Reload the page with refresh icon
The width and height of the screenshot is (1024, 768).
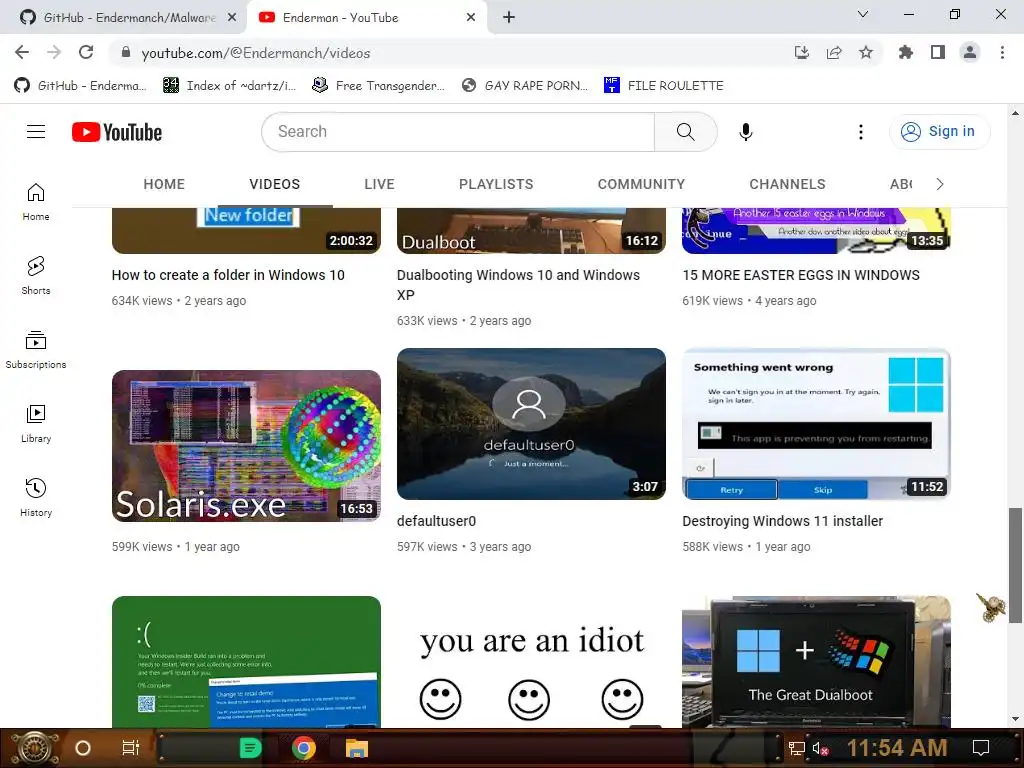pos(86,52)
